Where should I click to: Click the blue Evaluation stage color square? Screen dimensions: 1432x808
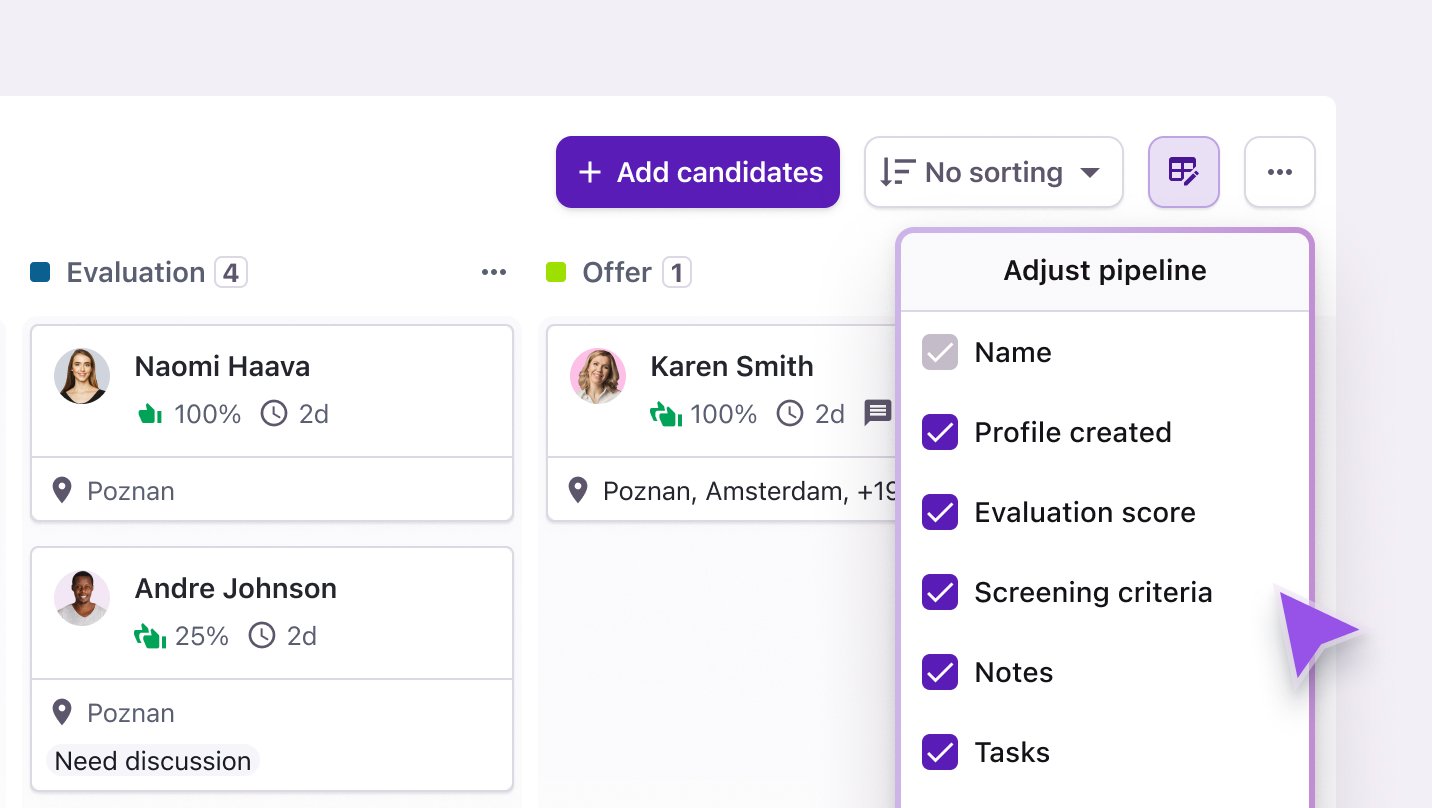pos(40,272)
